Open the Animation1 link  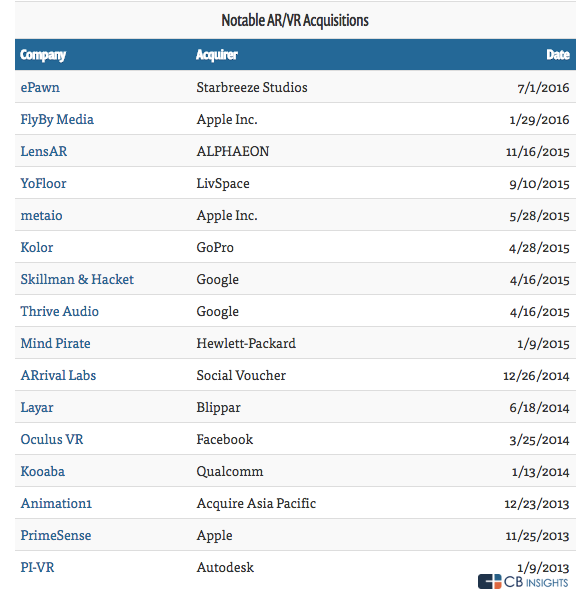tap(56, 503)
